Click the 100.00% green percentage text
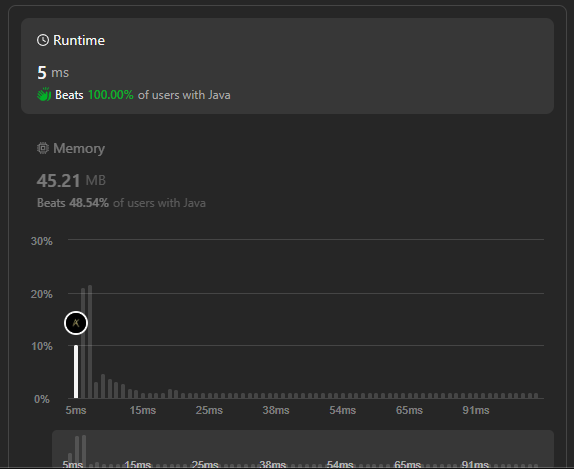The height and width of the screenshot is (469, 574). (x=111, y=95)
